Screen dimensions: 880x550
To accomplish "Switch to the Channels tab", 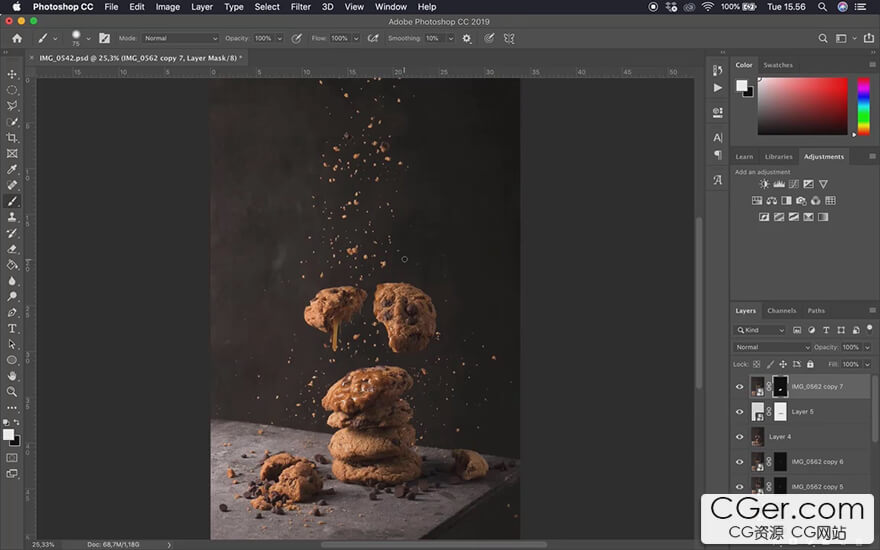I will point(781,310).
